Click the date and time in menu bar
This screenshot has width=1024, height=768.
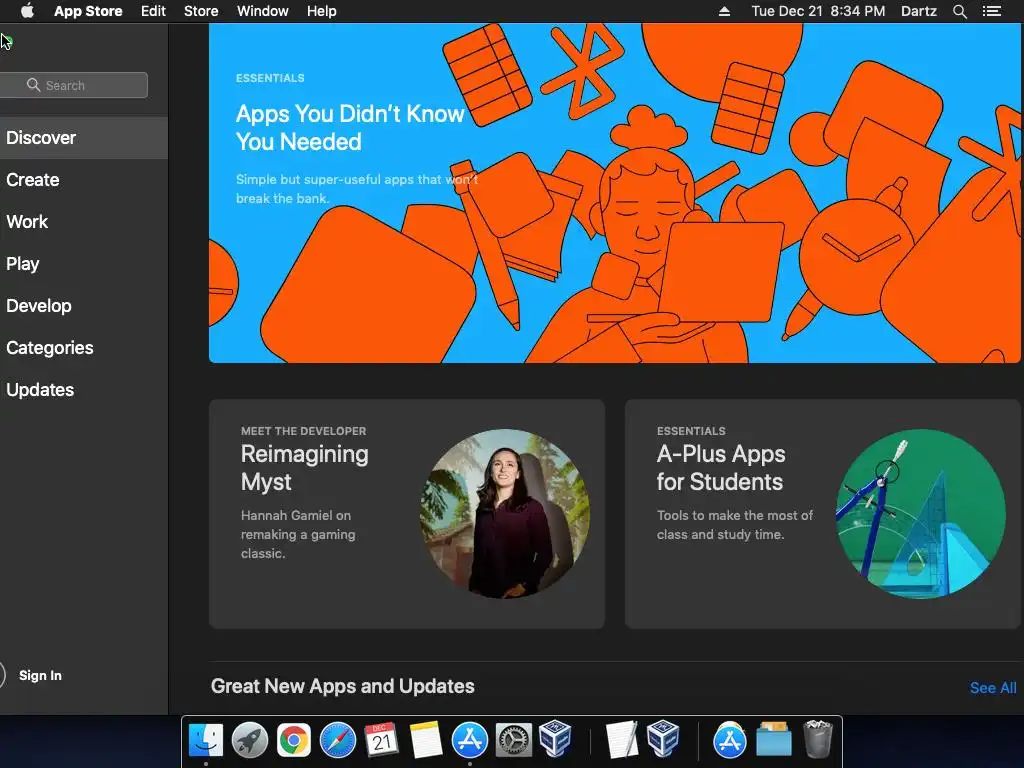pos(818,11)
